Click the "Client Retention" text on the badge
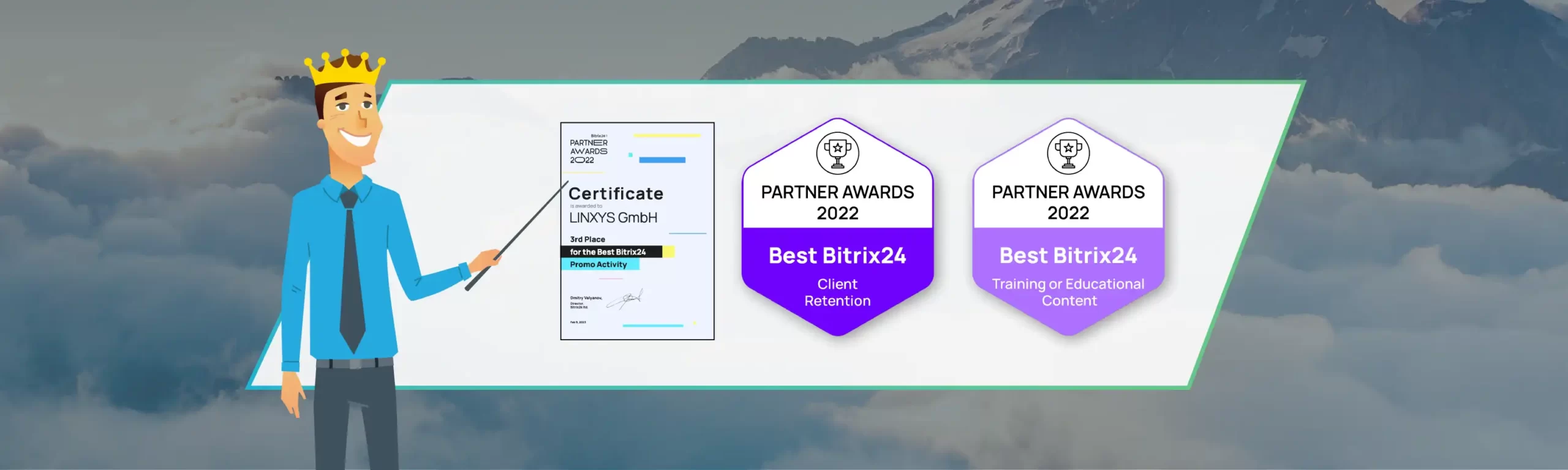Image resolution: width=1568 pixels, height=470 pixels. point(837,293)
